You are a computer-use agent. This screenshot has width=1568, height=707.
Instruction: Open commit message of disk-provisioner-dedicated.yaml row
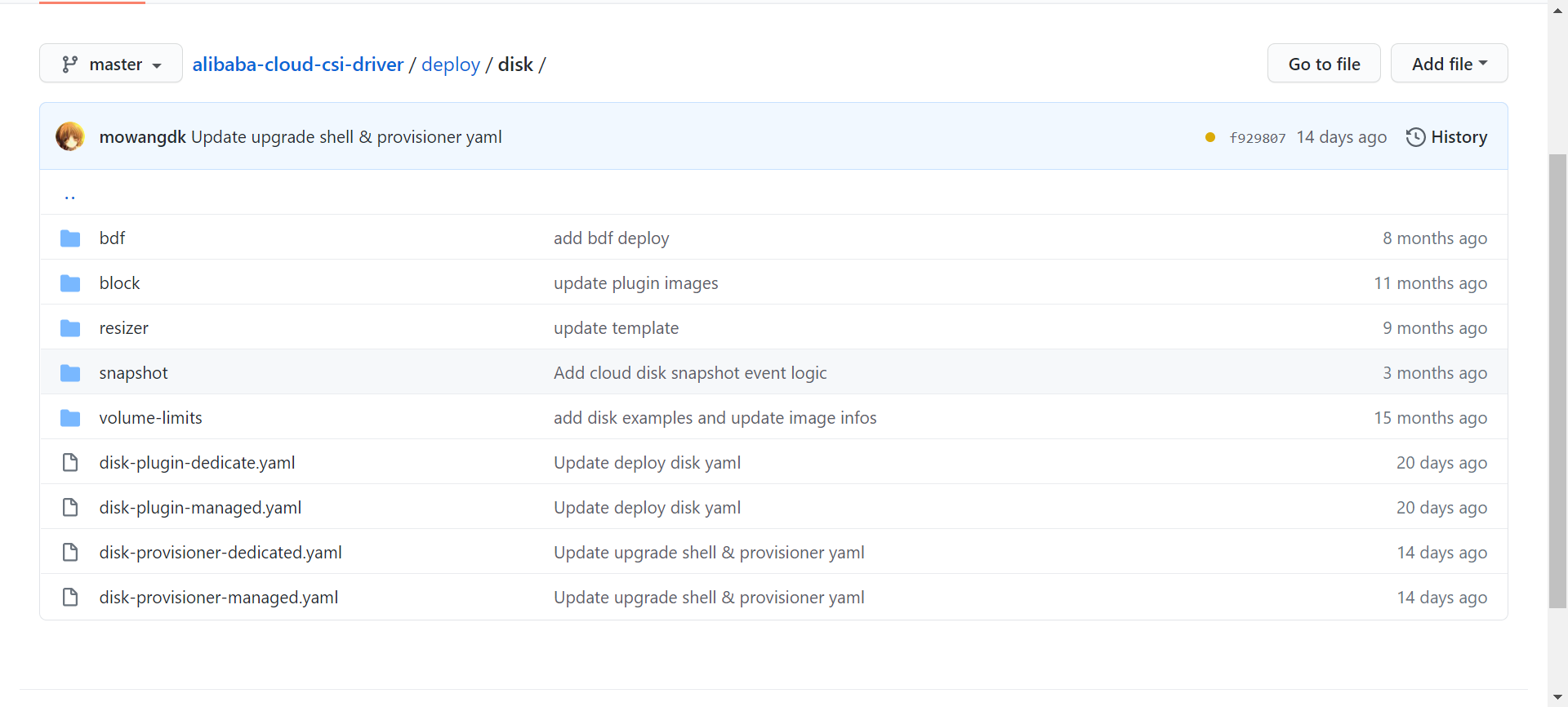709,552
